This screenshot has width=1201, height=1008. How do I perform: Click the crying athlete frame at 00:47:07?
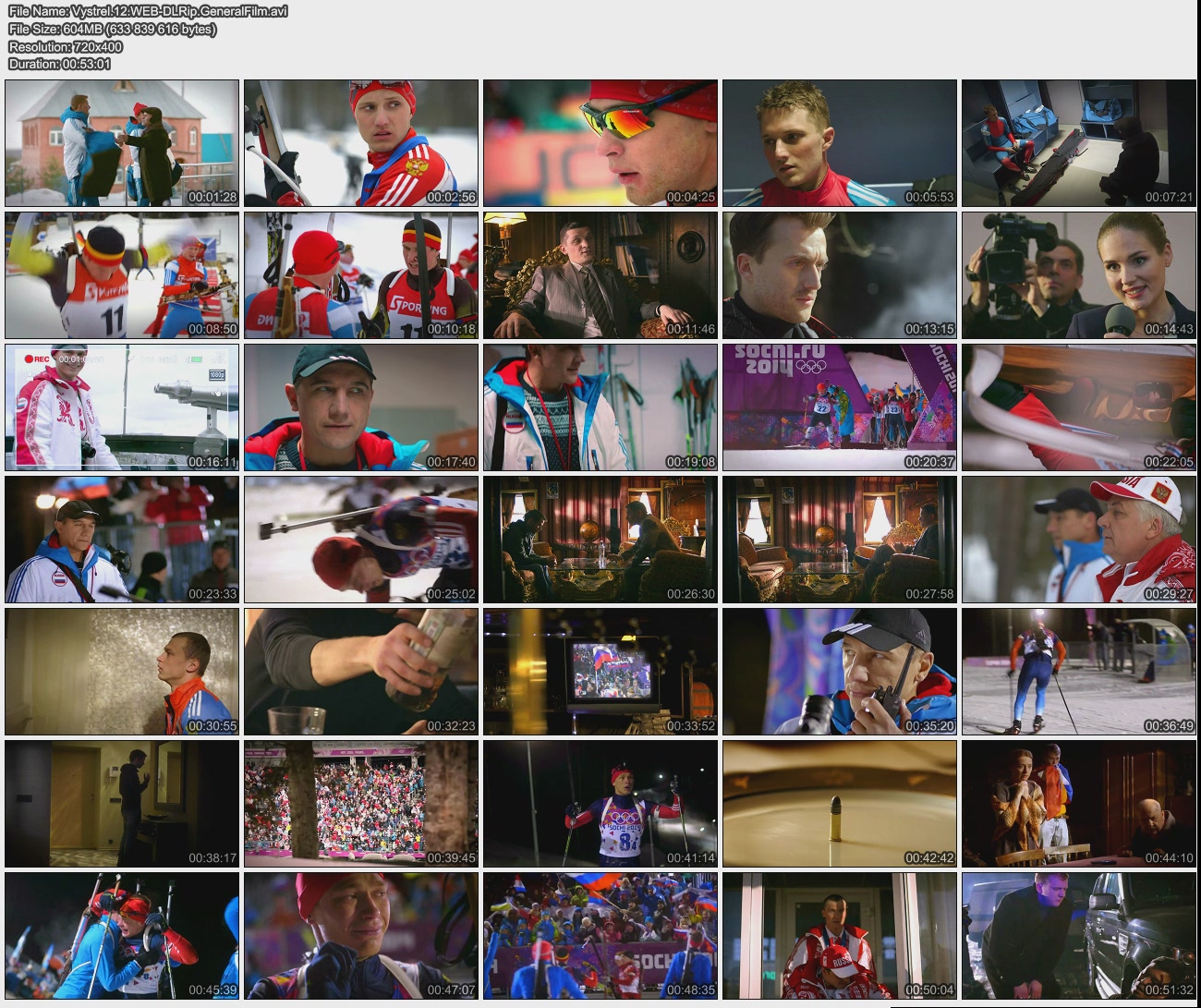(361, 936)
